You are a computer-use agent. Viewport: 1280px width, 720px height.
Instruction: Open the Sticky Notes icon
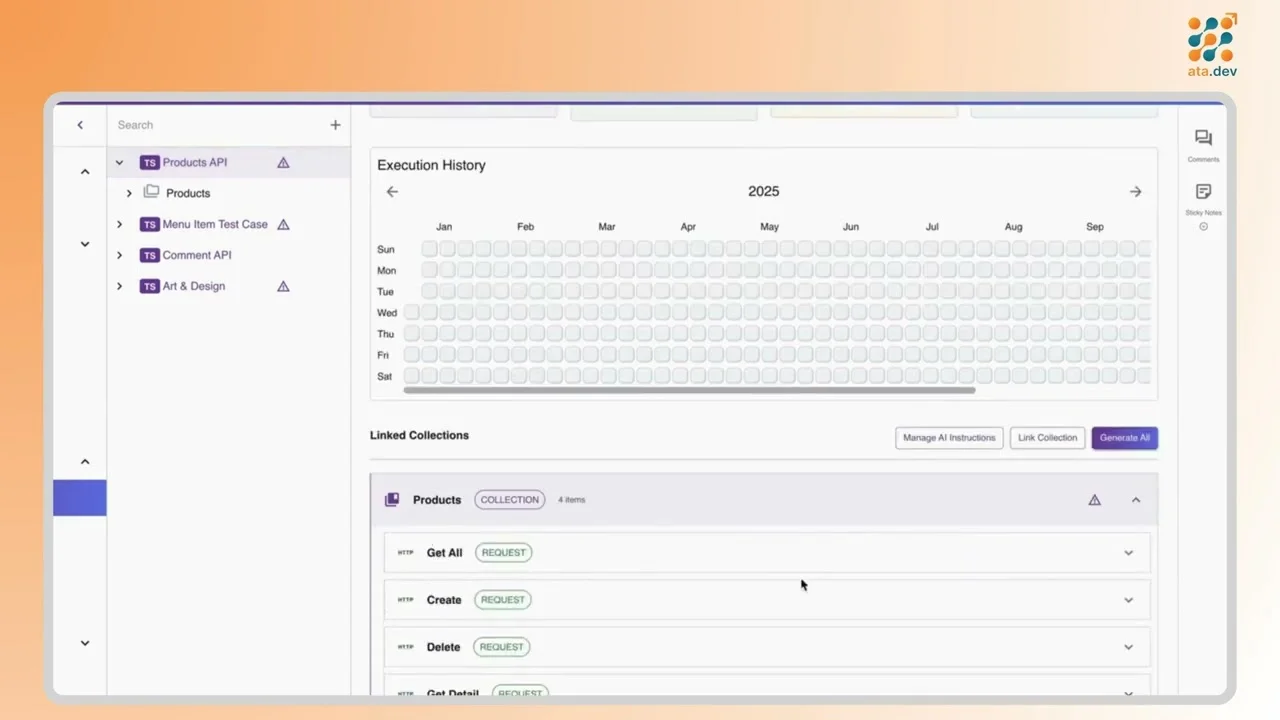1203,192
